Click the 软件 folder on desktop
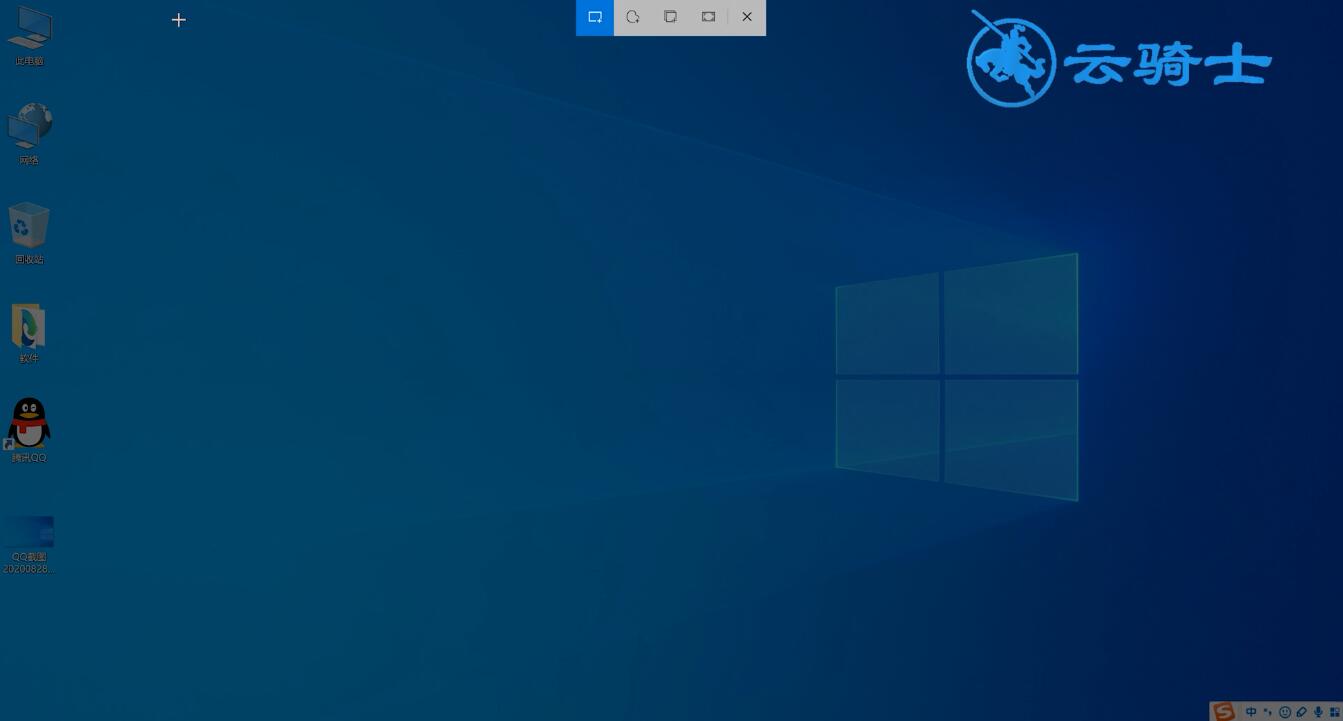Image resolution: width=1343 pixels, height=721 pixels. [29, 333]
